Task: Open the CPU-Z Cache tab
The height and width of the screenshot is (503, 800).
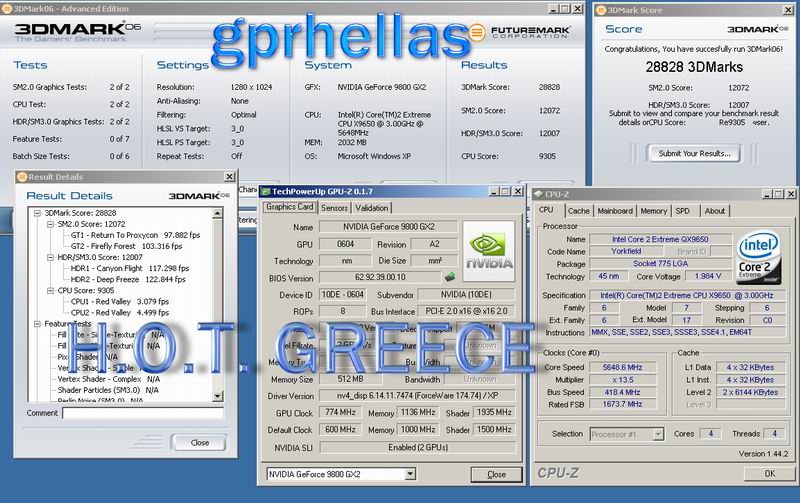Action: [x=578, y=211]
